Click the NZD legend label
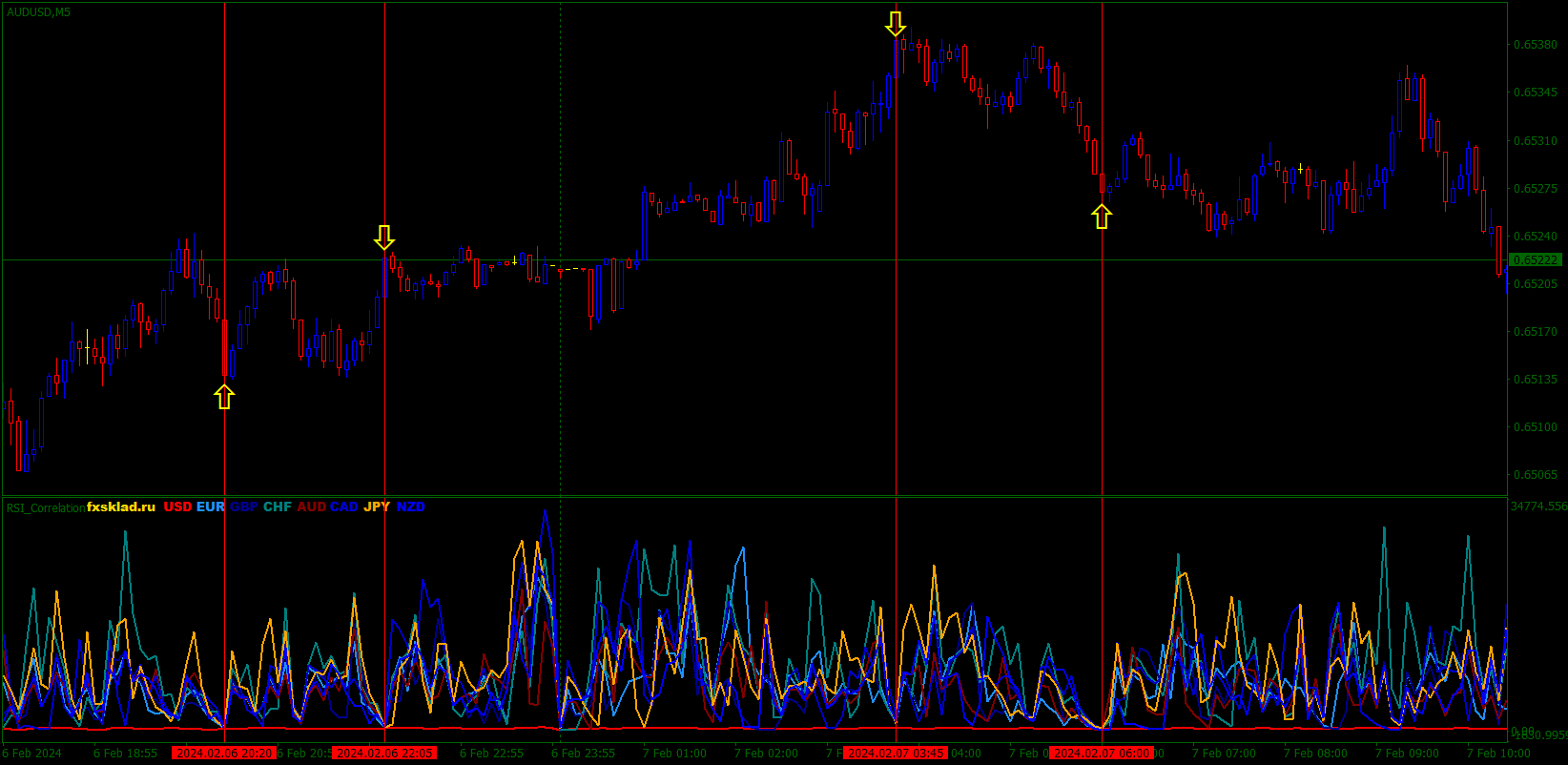Screen dimensions: 1568x765 (x=411, y=507)
